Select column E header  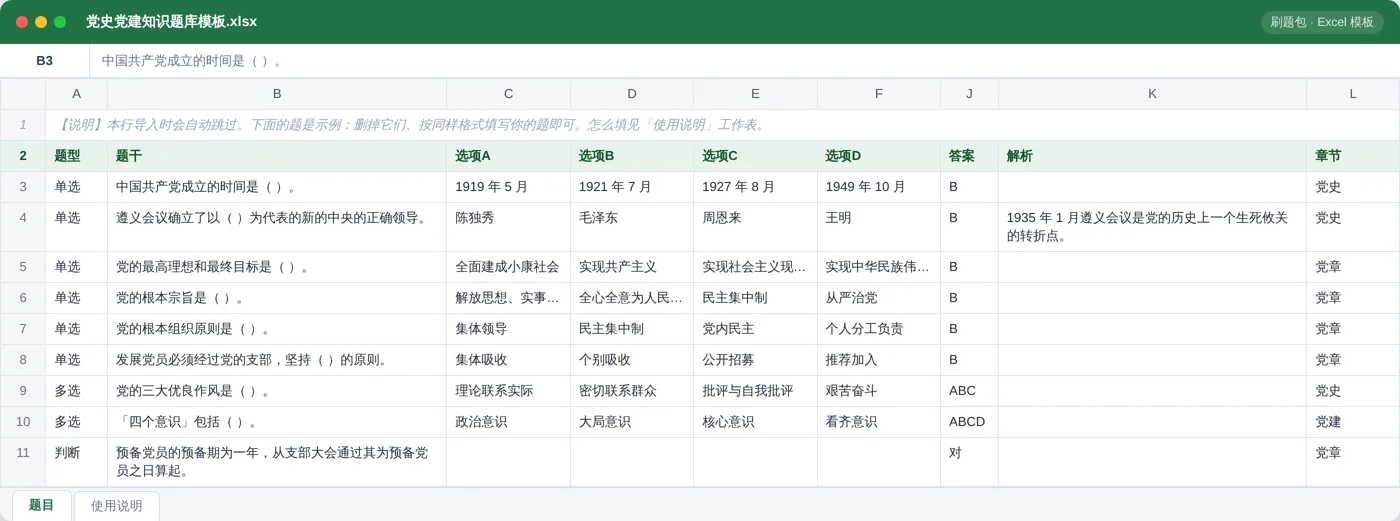point(755,94)
